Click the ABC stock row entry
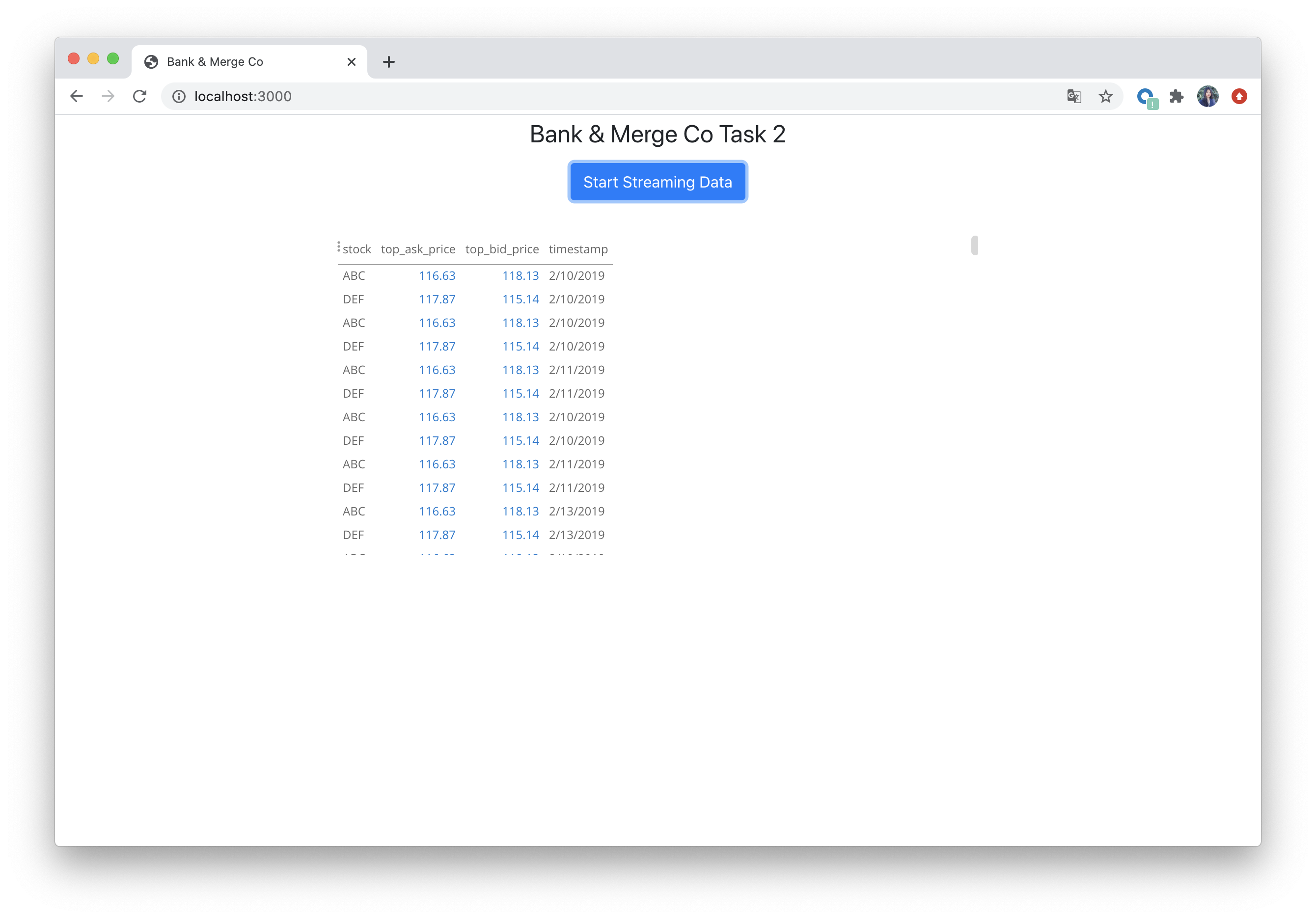The width and height of the screenshot is (1316, 919). 353,275
